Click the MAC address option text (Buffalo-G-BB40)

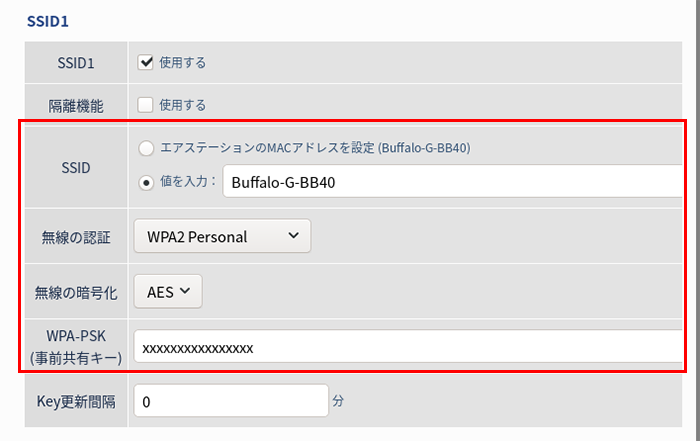[x=315, y=148]
